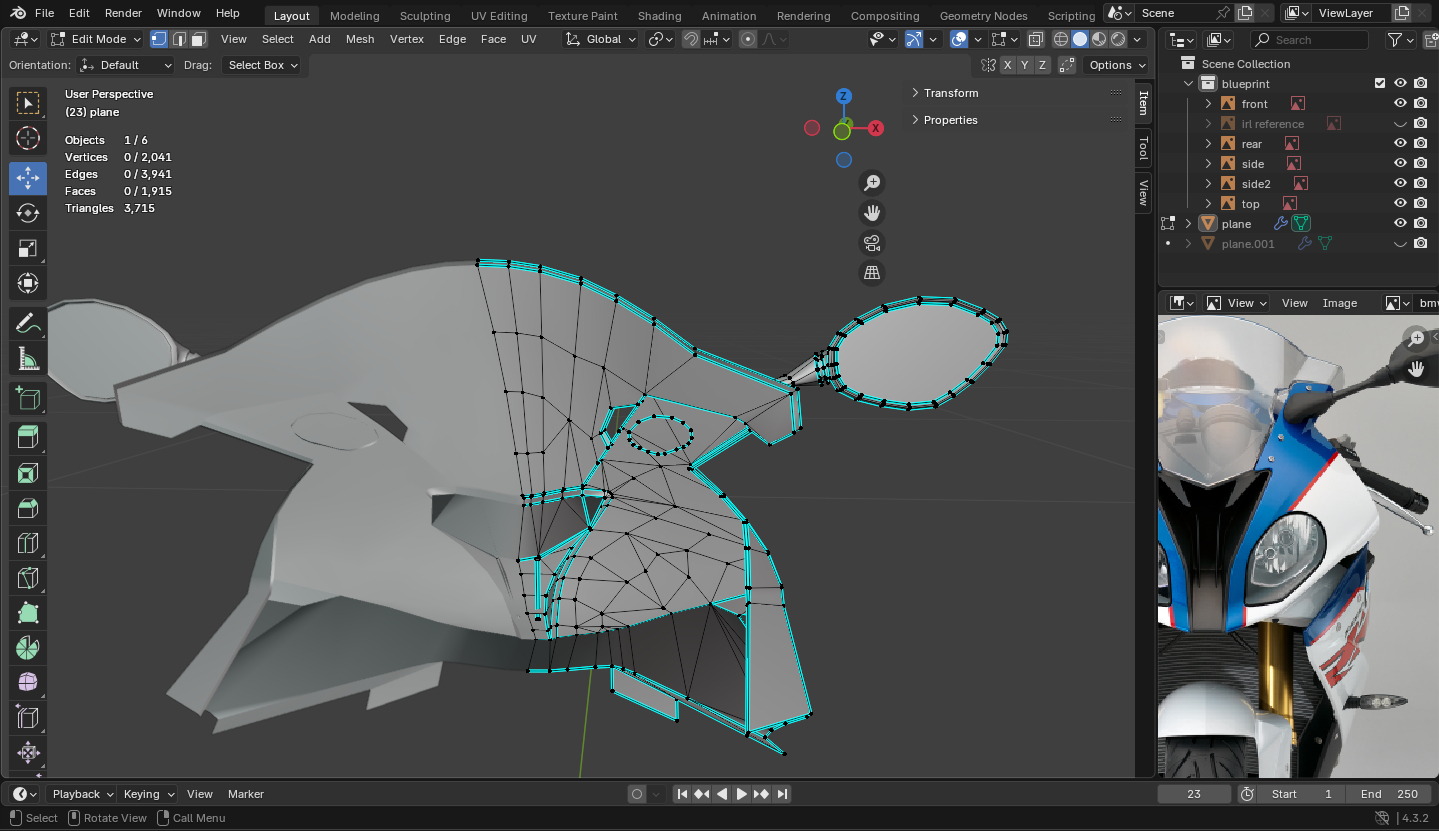1439x831 pixels.
Task: Click the red X axis gizmo ball
Action: point(876,128)
